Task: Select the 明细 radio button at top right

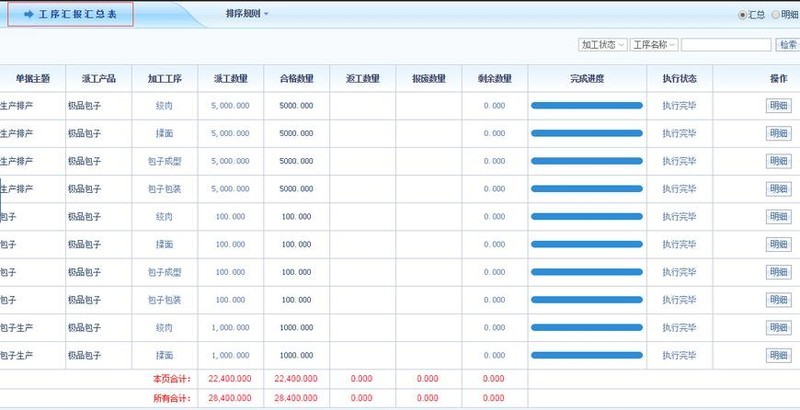Action: click(776, 15)
